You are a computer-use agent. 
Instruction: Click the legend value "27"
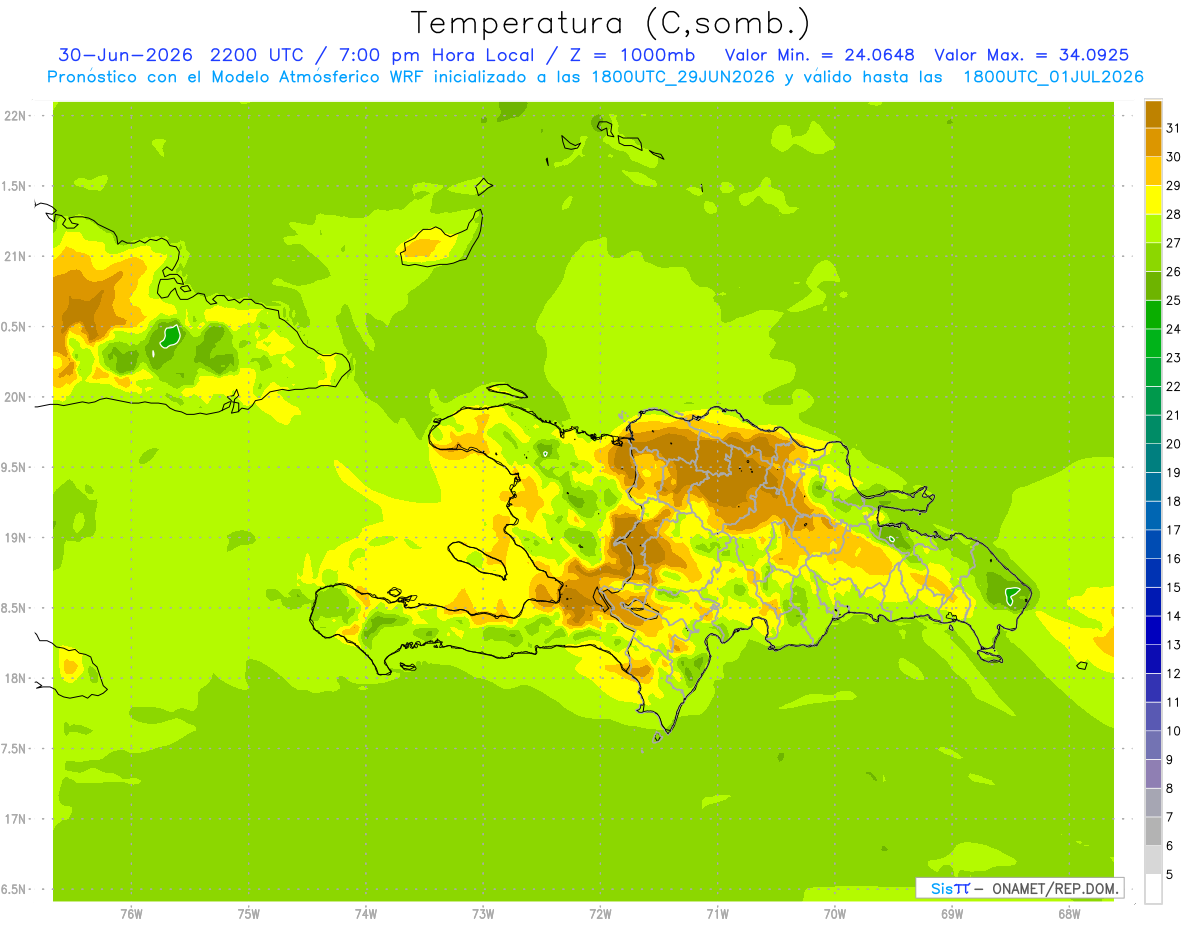[x=1174, y=243]
